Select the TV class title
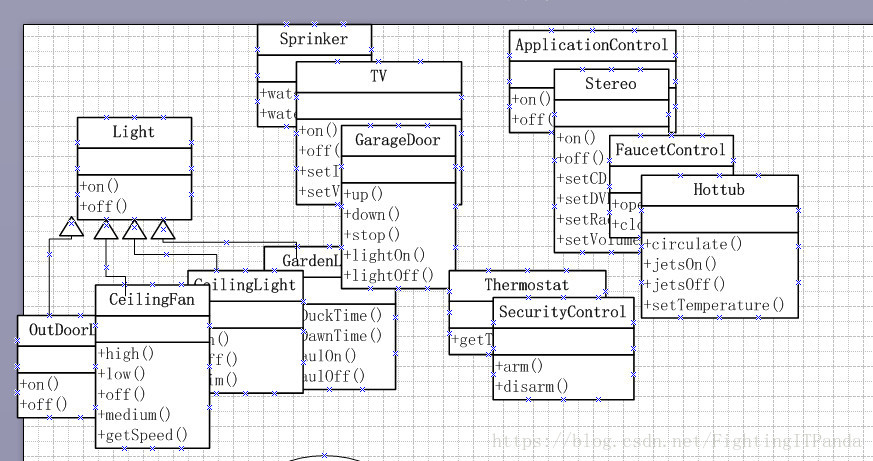This screenshot has width=873, height=461. point(379,76)
